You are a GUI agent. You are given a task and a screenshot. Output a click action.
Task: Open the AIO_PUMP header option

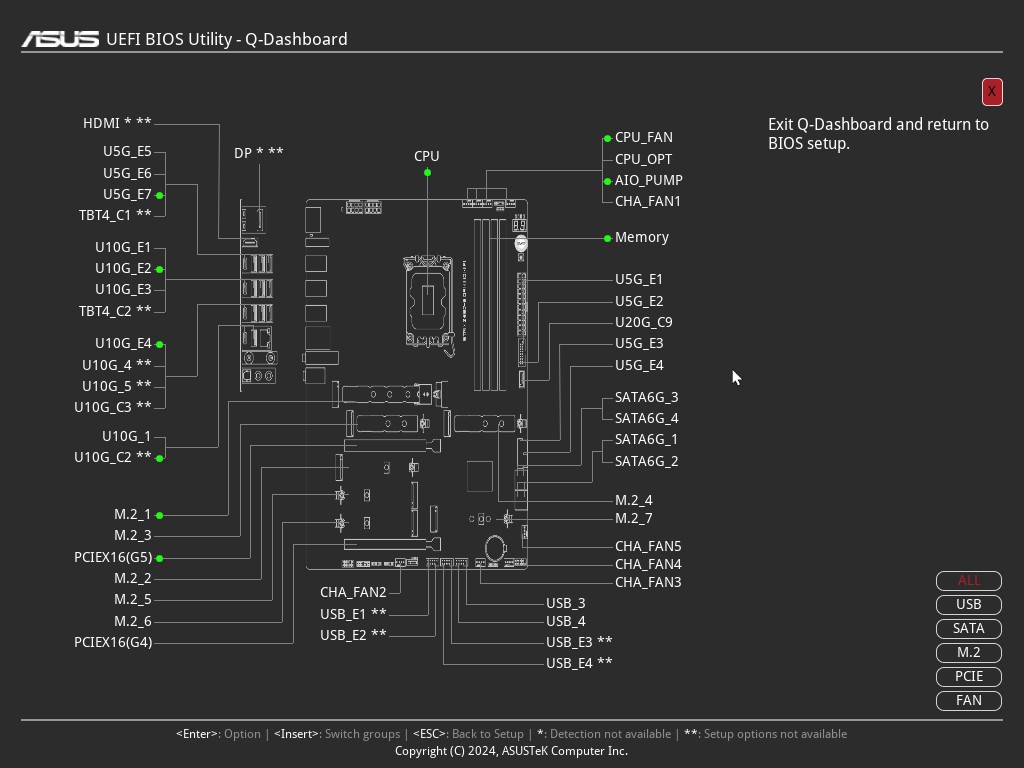pyautogui.click(x=648, y=181)
